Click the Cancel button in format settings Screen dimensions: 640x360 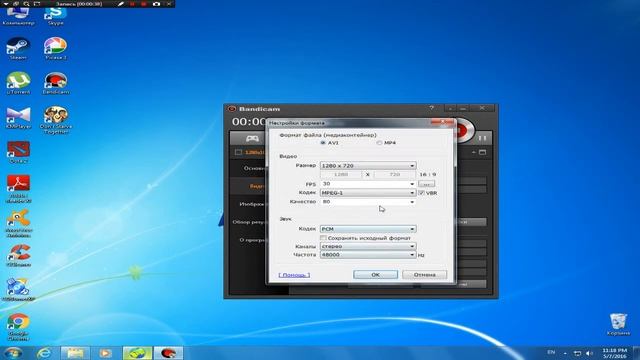[424, 275]
